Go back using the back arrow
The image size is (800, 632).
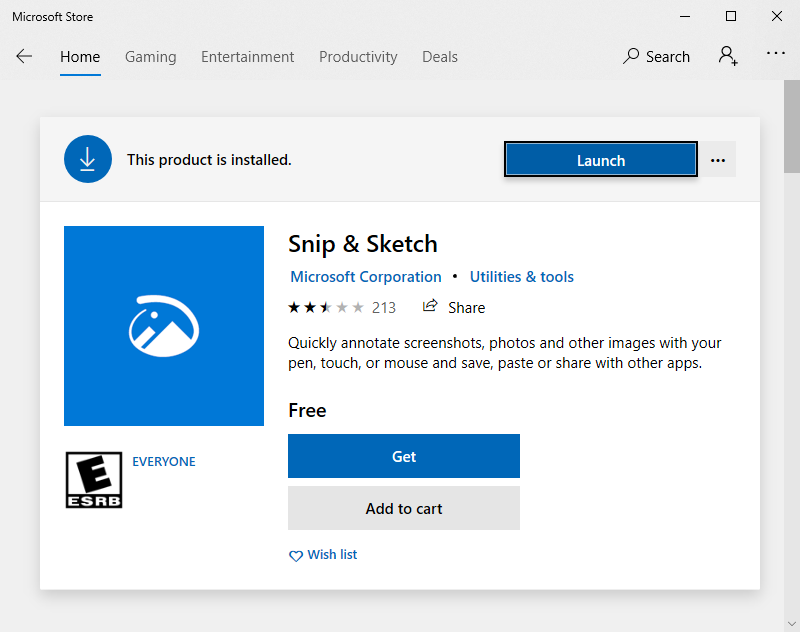(24, 56)
